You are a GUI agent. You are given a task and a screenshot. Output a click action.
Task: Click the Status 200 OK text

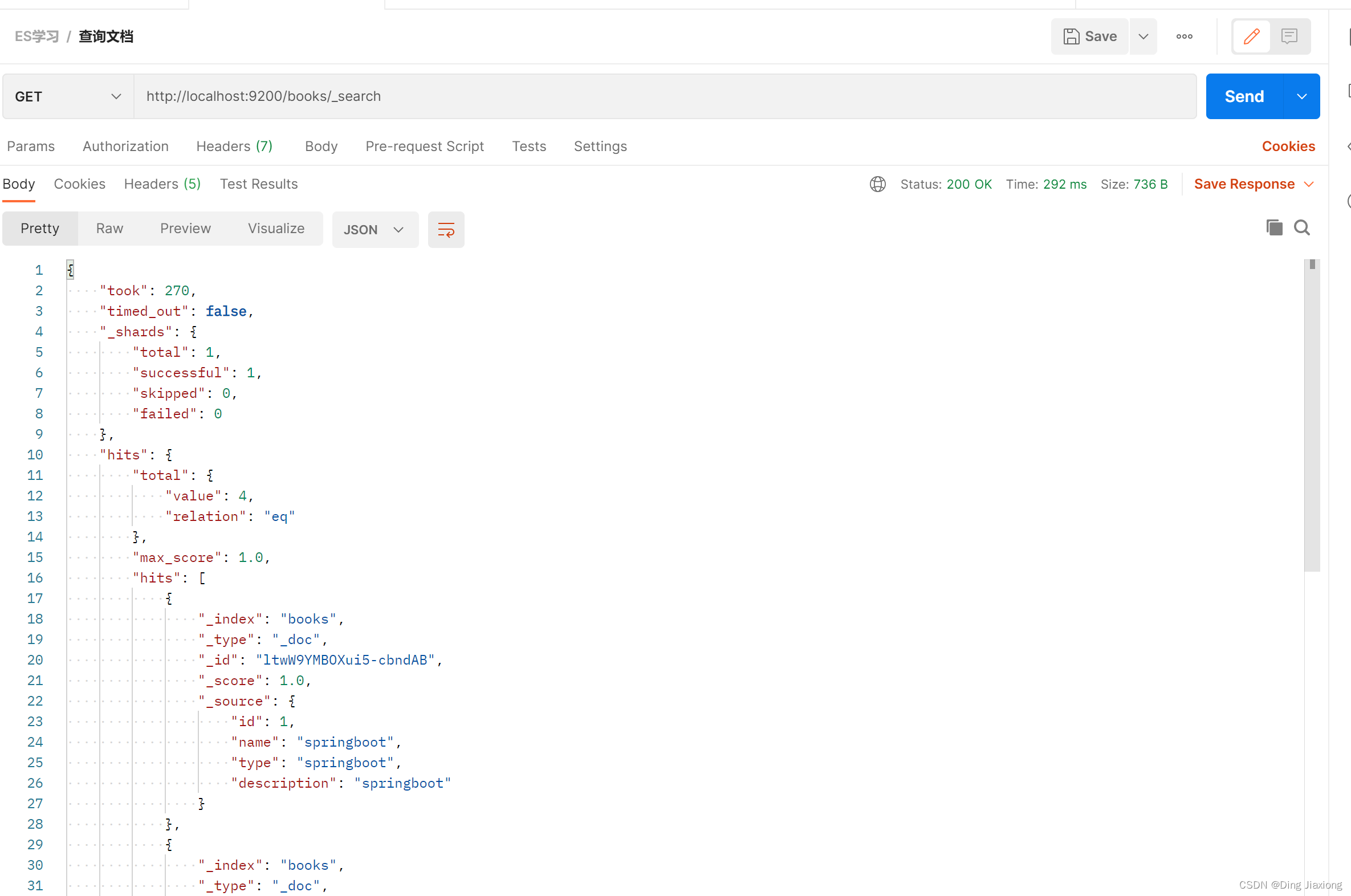click(946, 184)
